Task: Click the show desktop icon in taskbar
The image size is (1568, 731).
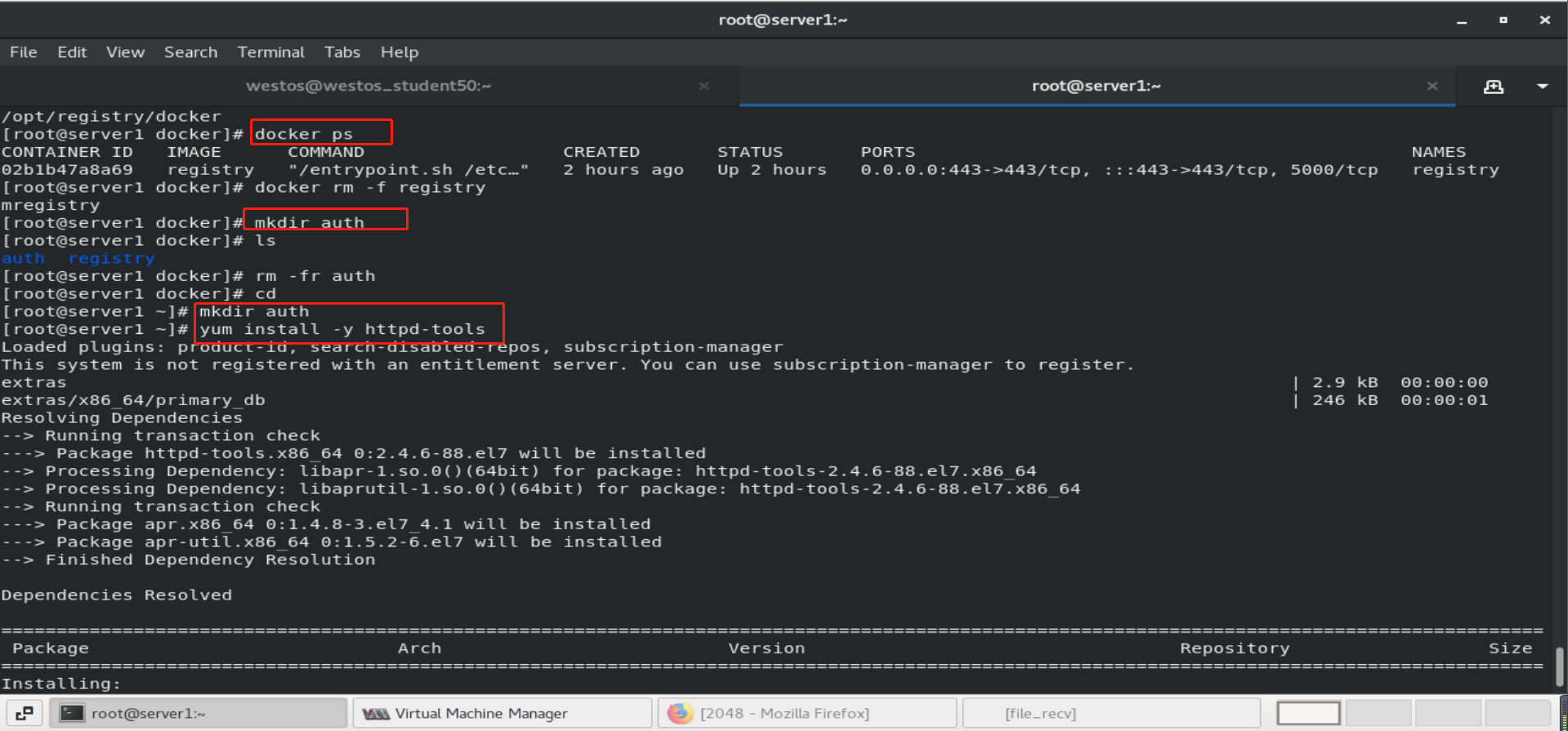Action: click(x=25, y=713)
